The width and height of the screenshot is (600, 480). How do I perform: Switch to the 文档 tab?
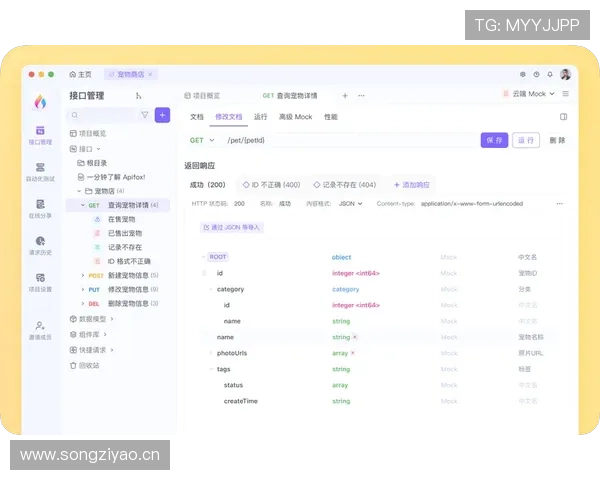coord(197,117)
